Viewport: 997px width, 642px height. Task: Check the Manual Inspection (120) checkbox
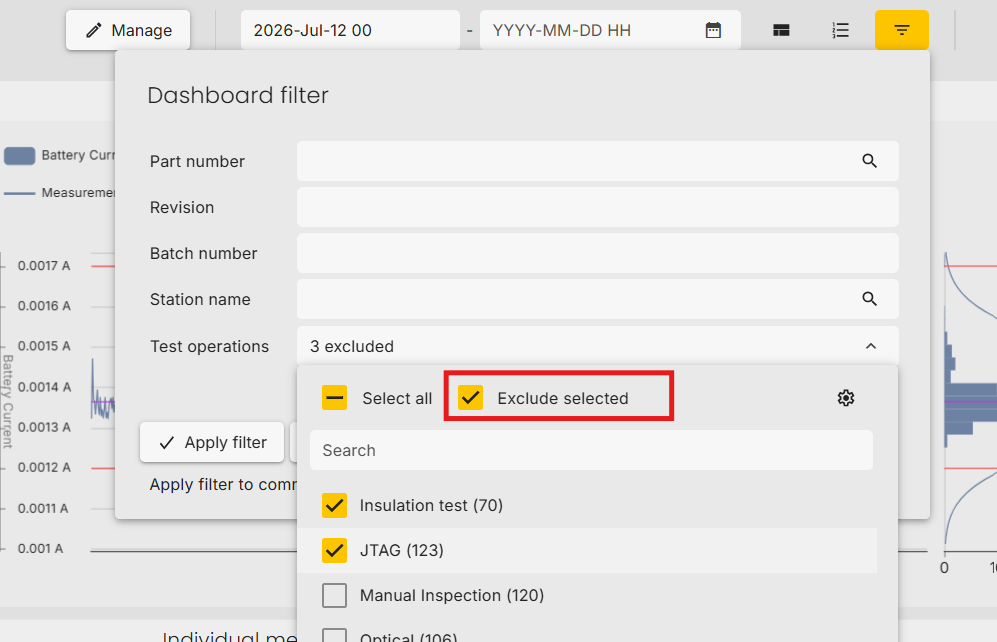click(x=334, y=596)
